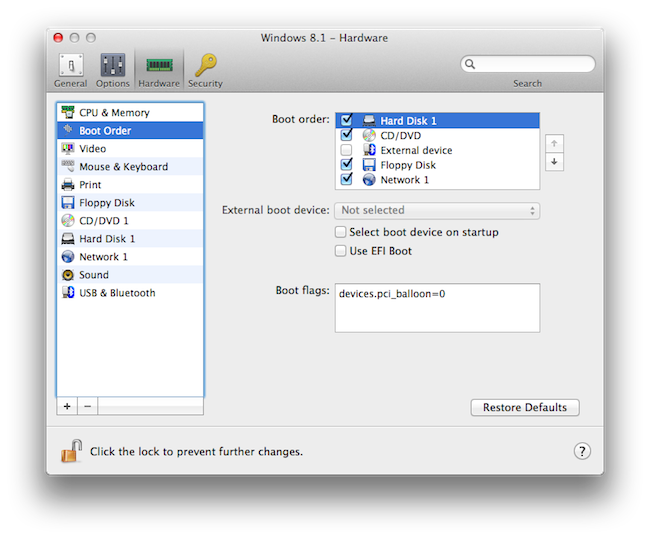Enable Select boot device on startup
The height and width of the screenshot is (539, 650).
click(340, 232)
